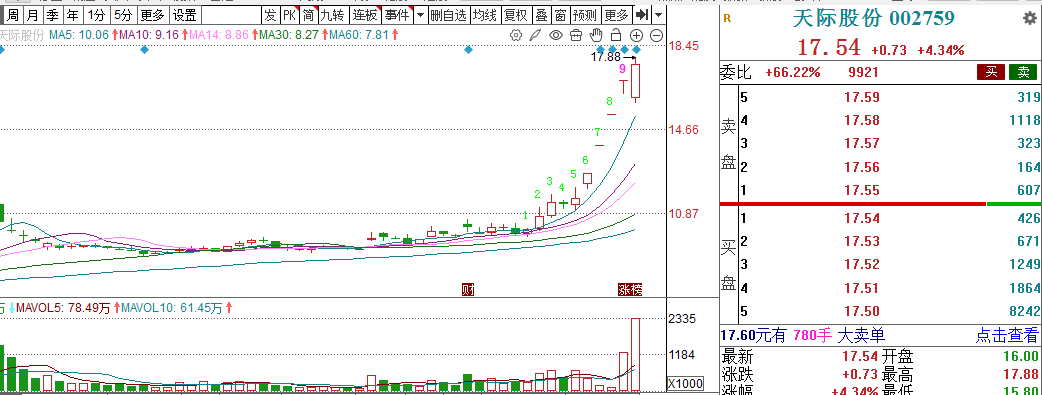Click MAVOL5: 78.49万 volume label

[64, 308]
